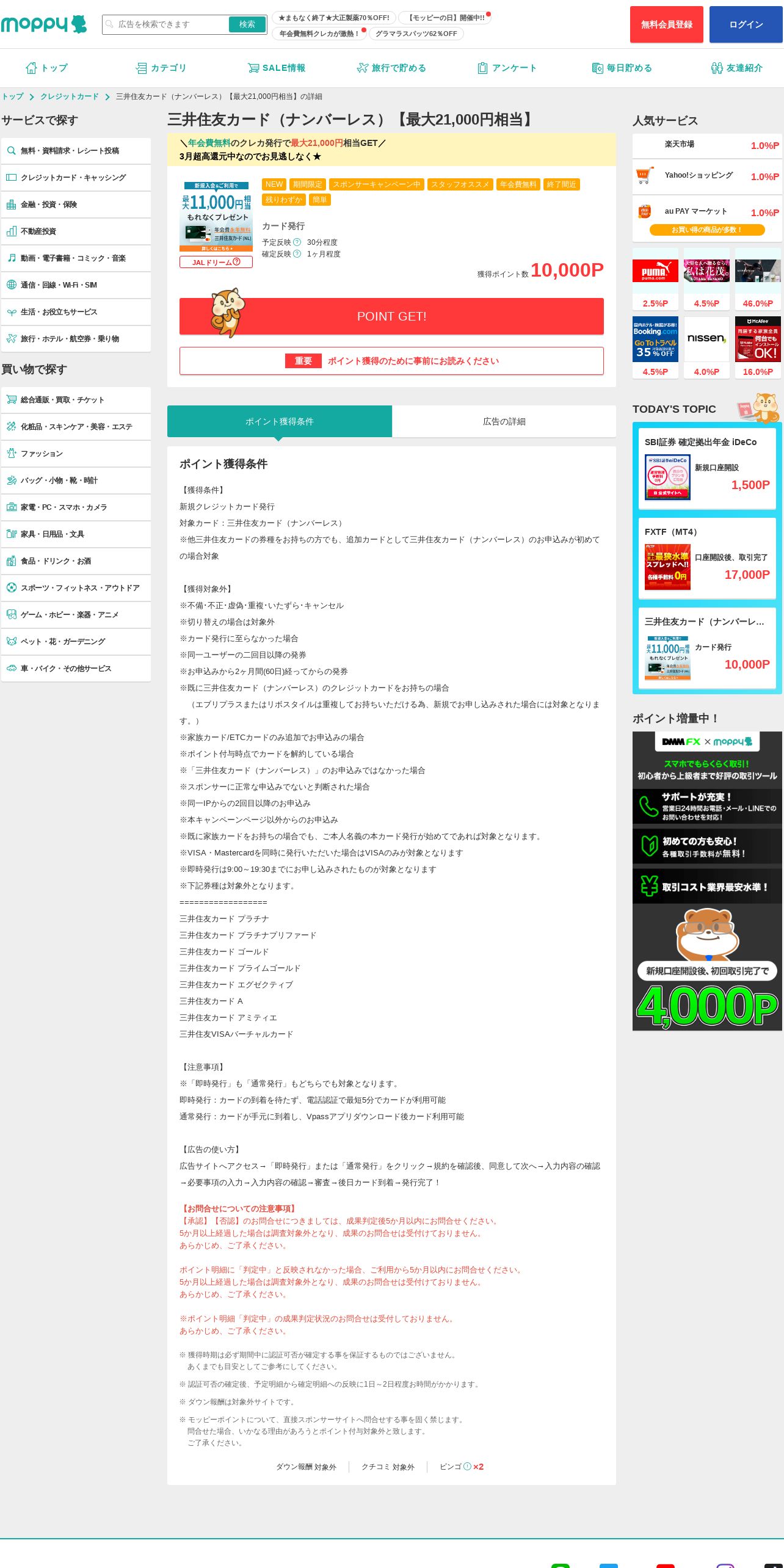This screenshot has width=784, height=1568.
Task: Open the 重要 ポイント獲得のために notice
Action: click(x=391, y=361)
